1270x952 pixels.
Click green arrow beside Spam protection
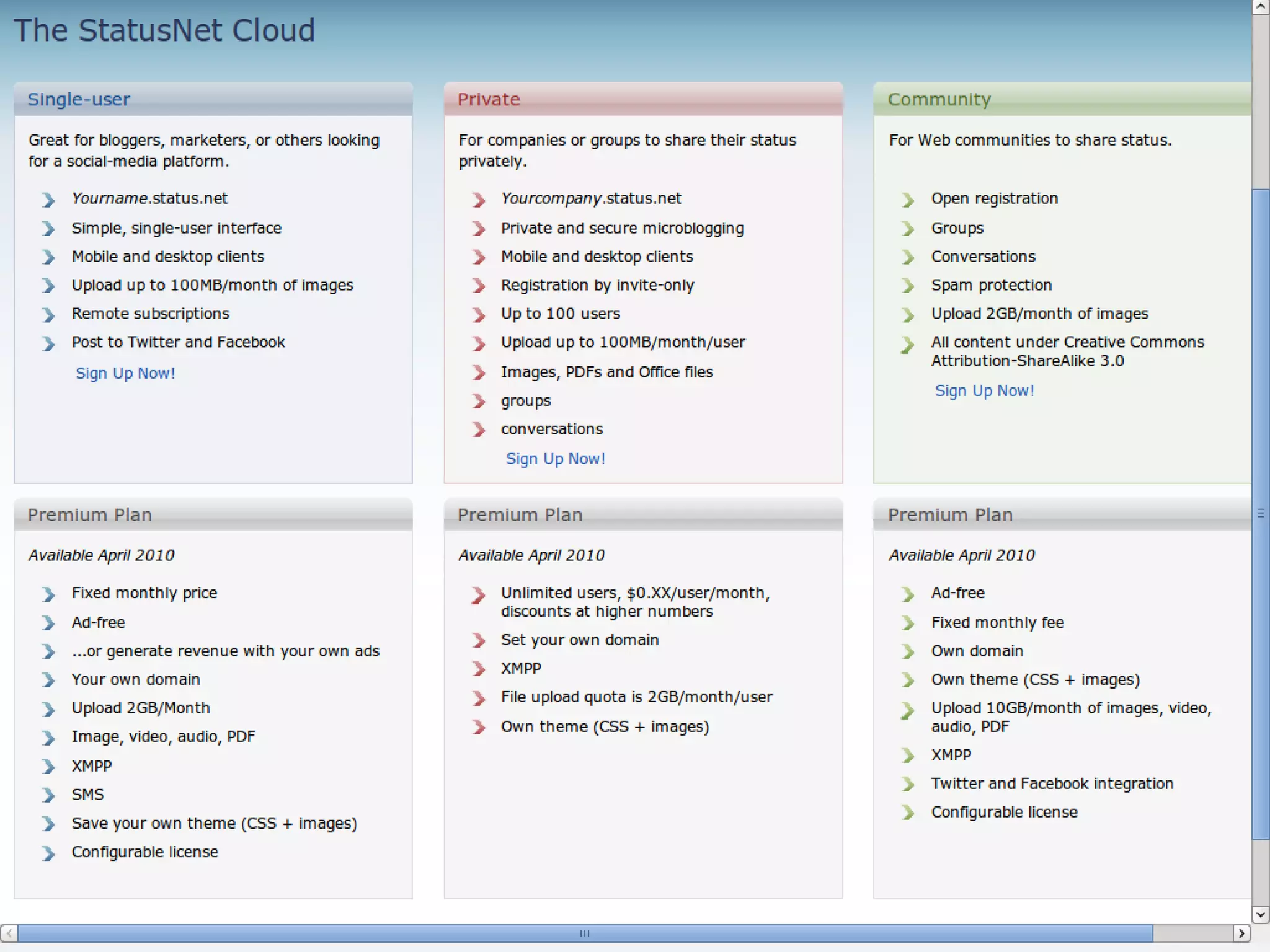coord(908,286)
